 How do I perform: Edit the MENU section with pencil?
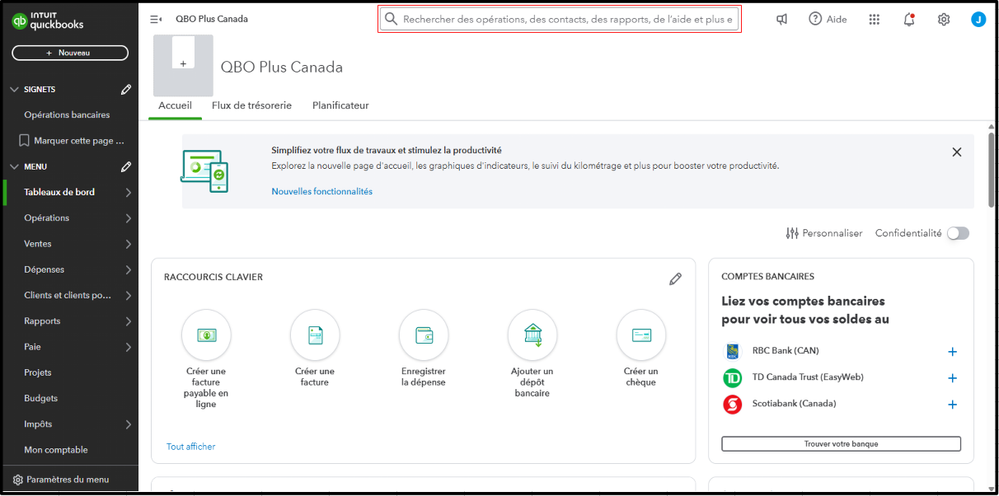click(x=126, y=167)
